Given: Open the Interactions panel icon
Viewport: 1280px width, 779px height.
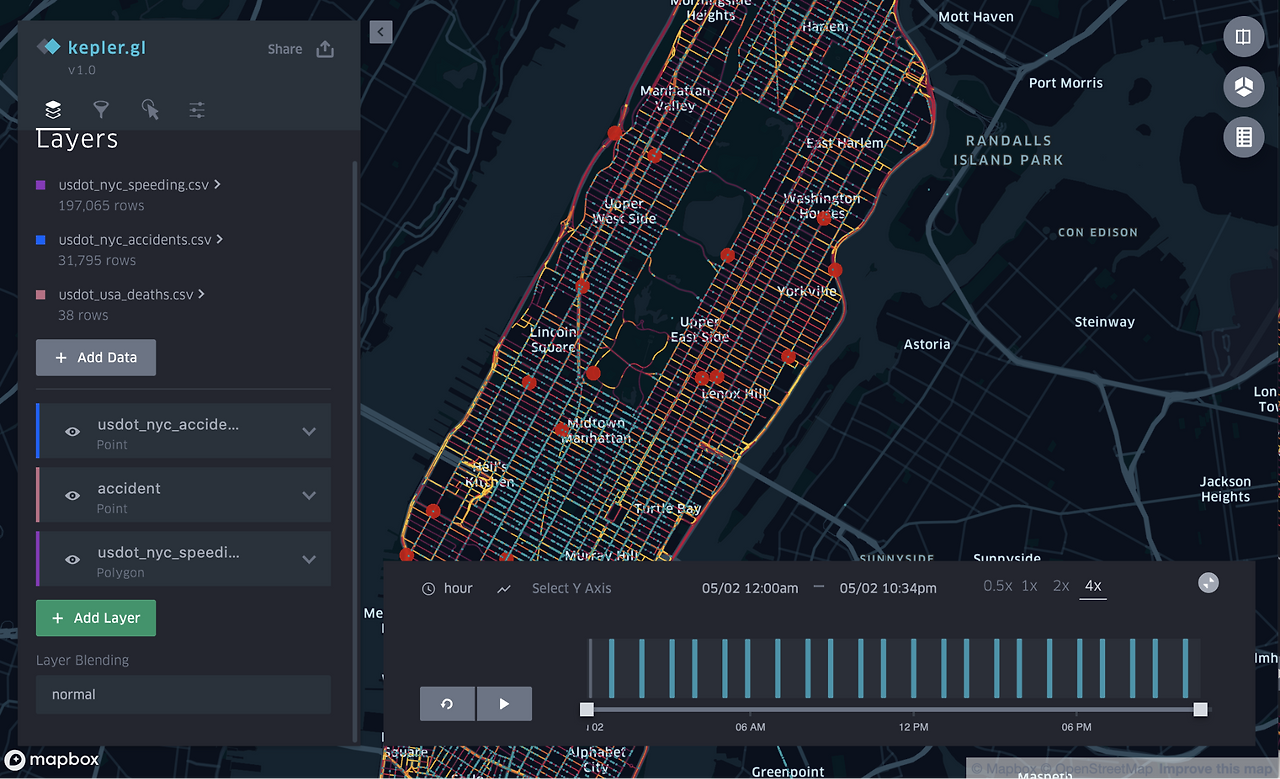Looking at the screenshot, I should click(149, 109).
